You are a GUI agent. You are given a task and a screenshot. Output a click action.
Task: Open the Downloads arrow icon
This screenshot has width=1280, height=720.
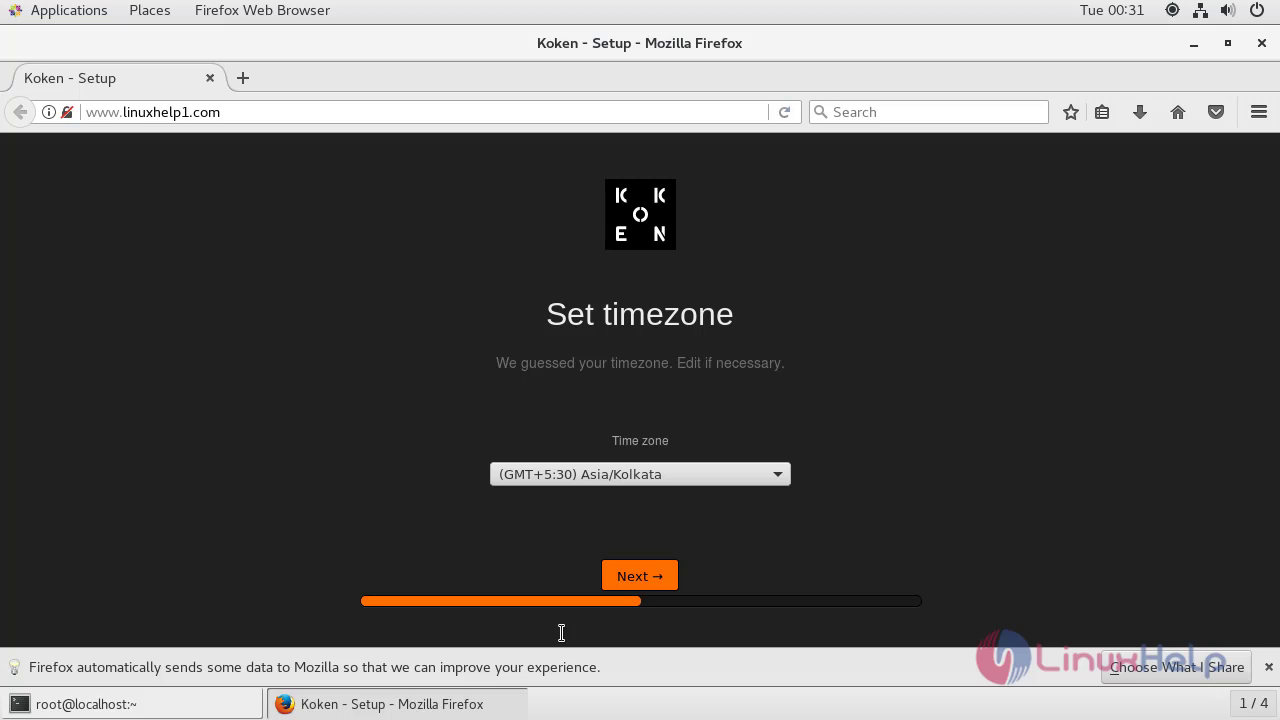[1140, 112]
